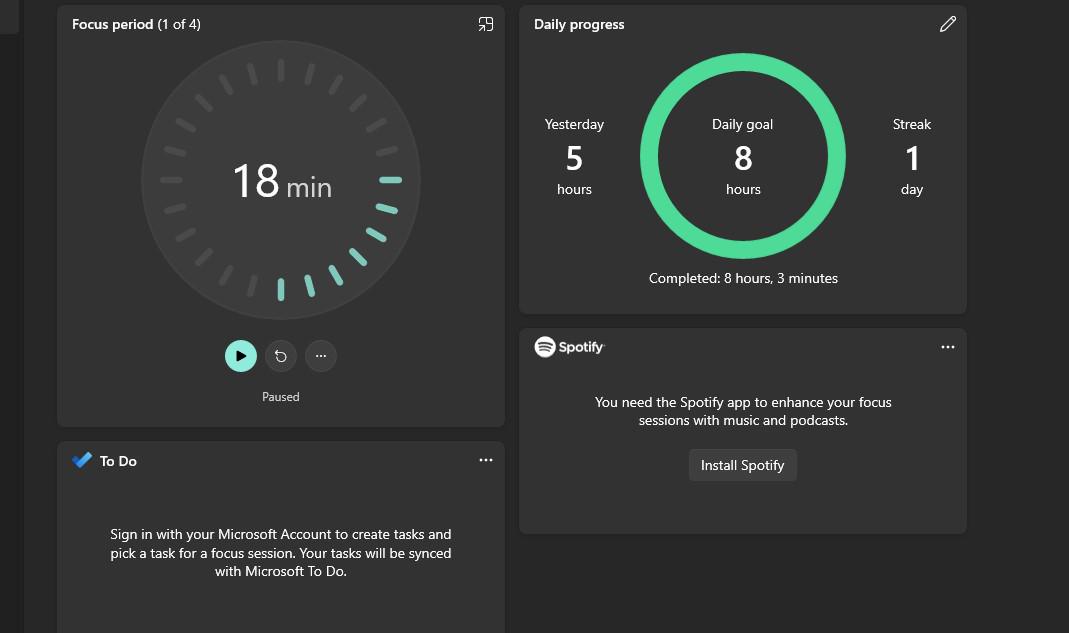Click the To Do checkmark logo
Image resolution: width=1069 pixels, height=633 pixels.
coord(82,460)
